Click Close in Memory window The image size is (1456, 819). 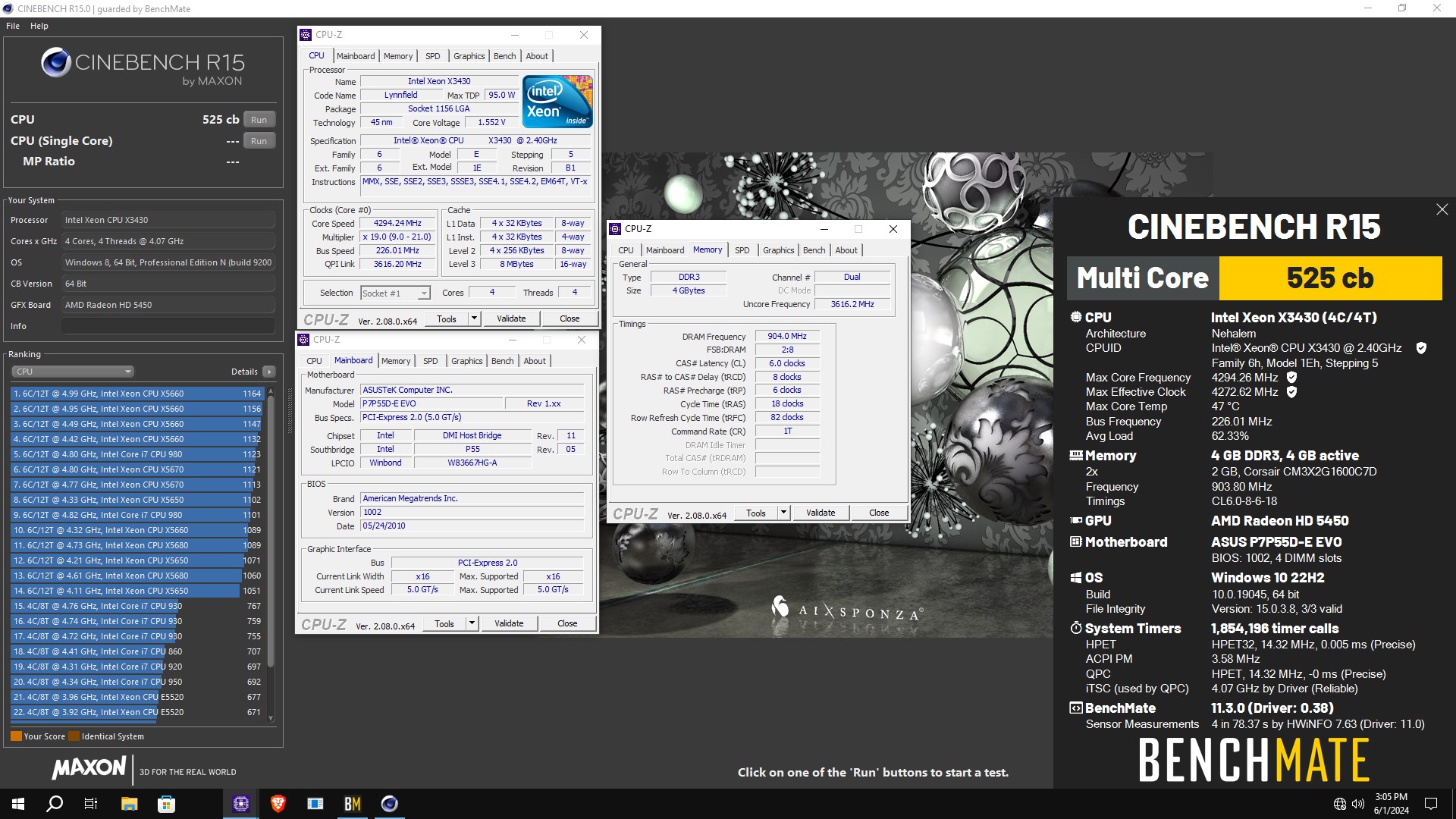[879, 513]
